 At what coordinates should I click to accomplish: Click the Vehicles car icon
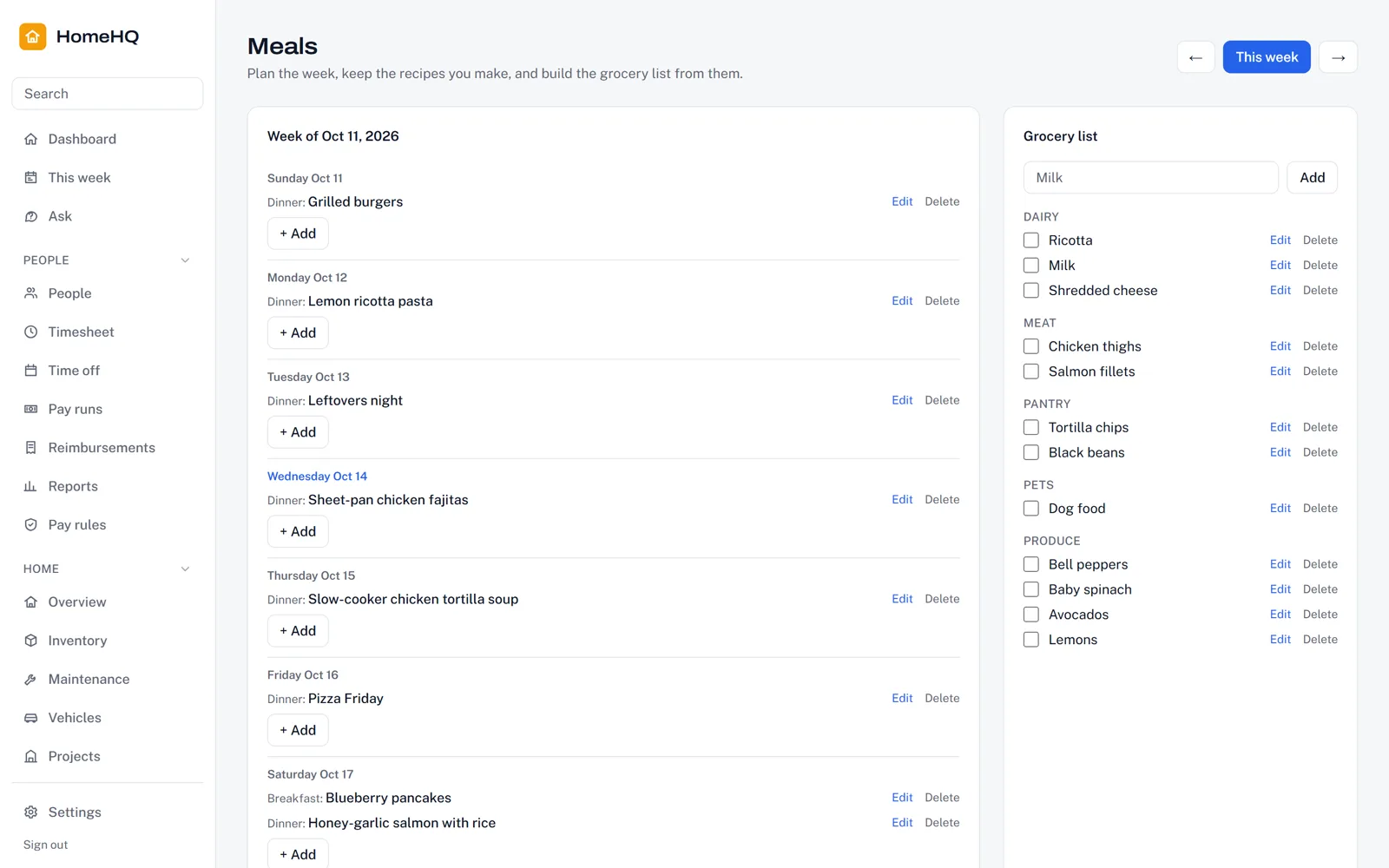pyautogui.click(x=31, y=718)
